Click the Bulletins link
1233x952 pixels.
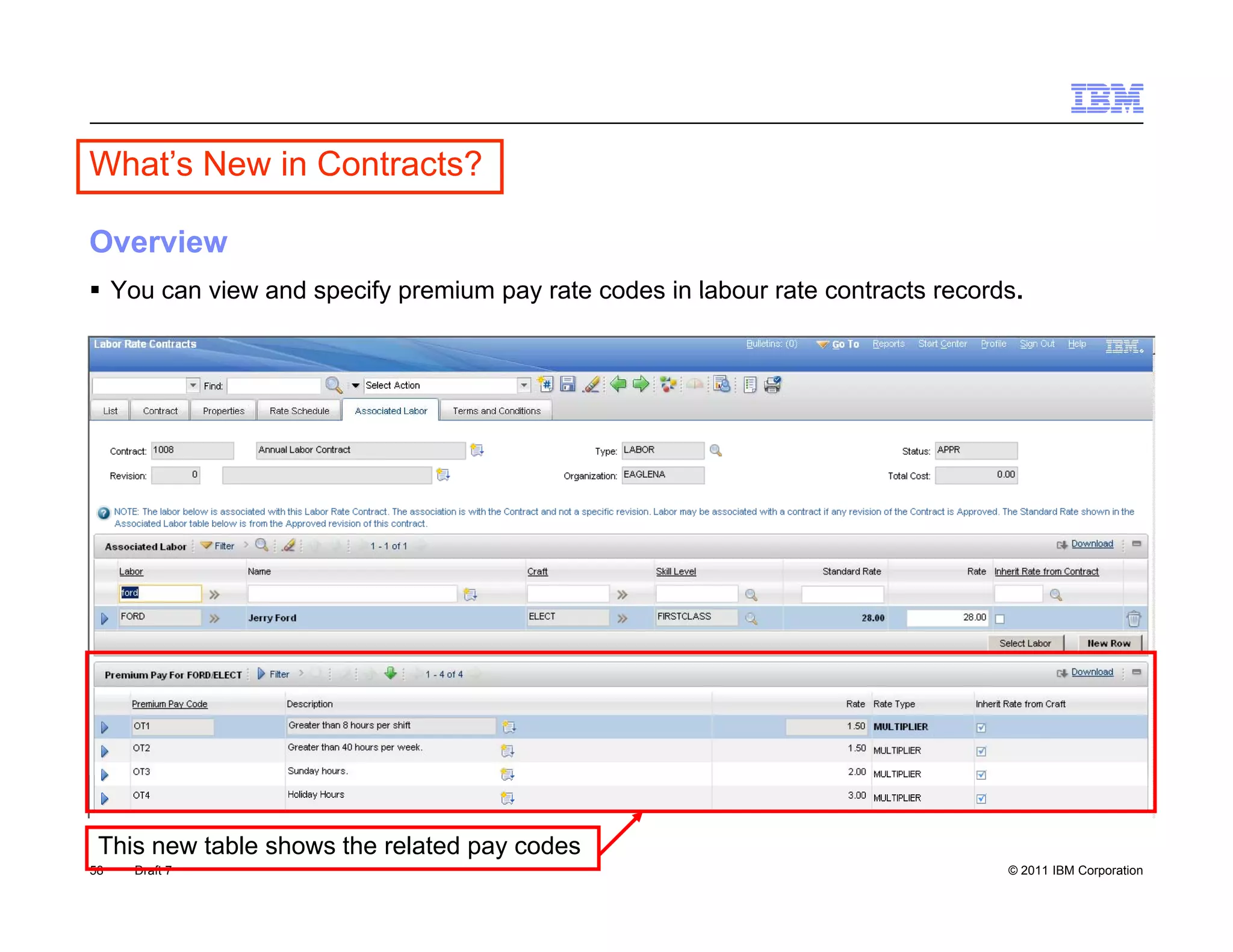(771, 344)
